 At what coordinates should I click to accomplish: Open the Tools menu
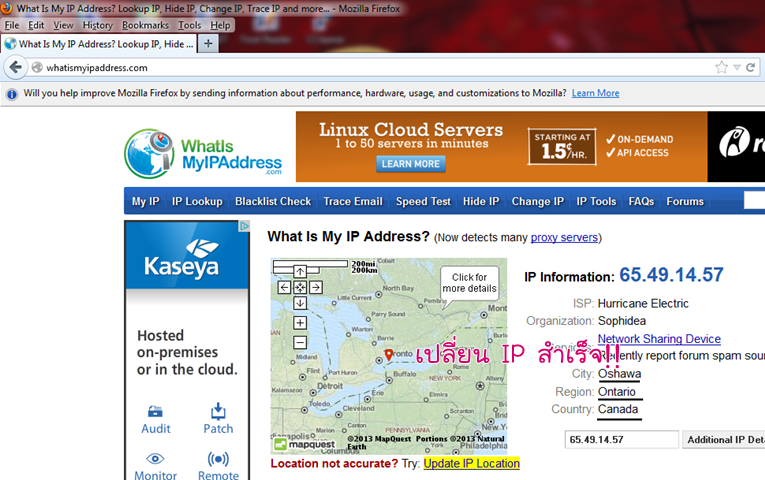tap(189, 25)
